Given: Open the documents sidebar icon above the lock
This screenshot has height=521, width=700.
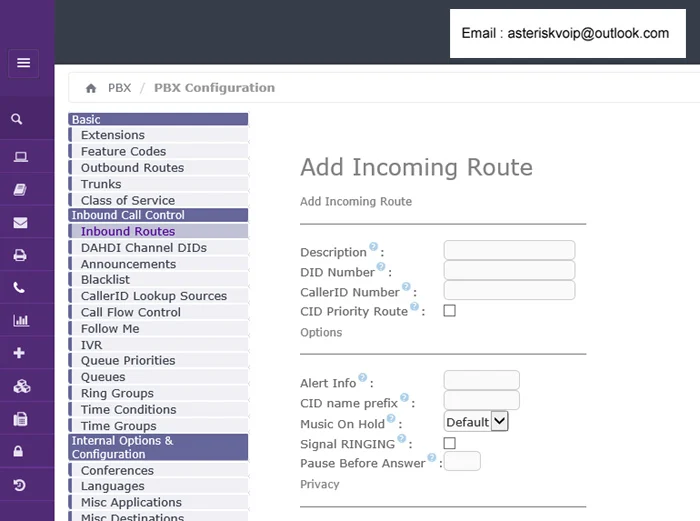Looking at the screenshot, I should [x=21, y=419].
